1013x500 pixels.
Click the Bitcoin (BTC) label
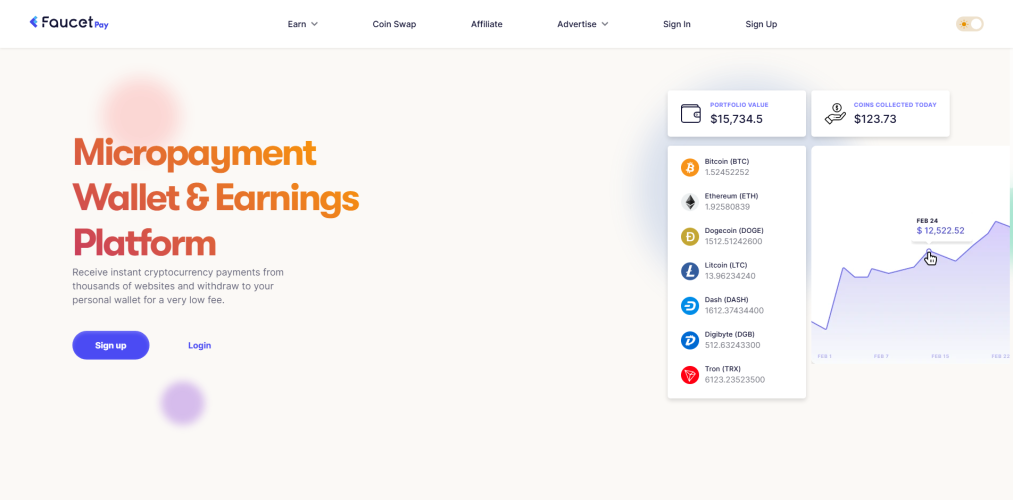(727, 161)
